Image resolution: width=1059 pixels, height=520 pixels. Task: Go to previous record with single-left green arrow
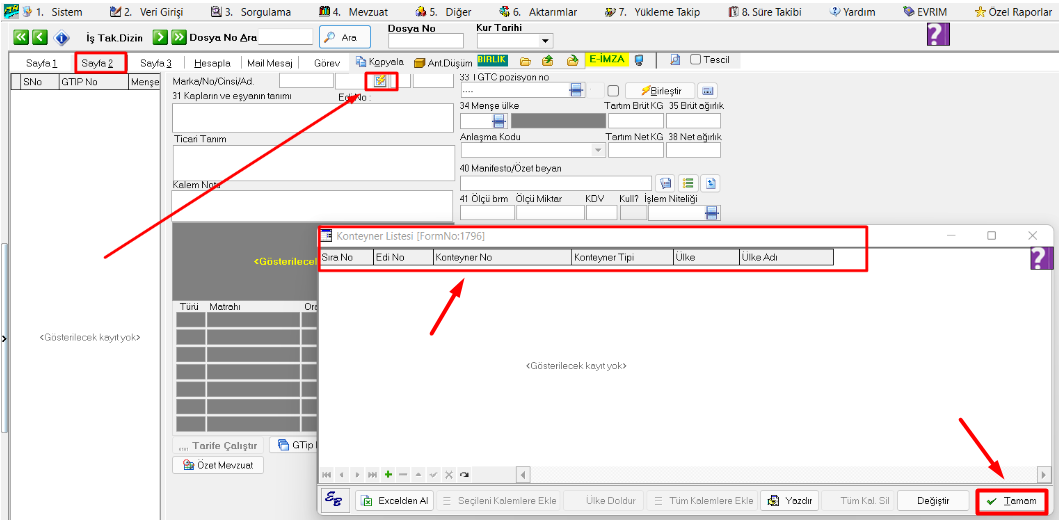click(40, 37)
